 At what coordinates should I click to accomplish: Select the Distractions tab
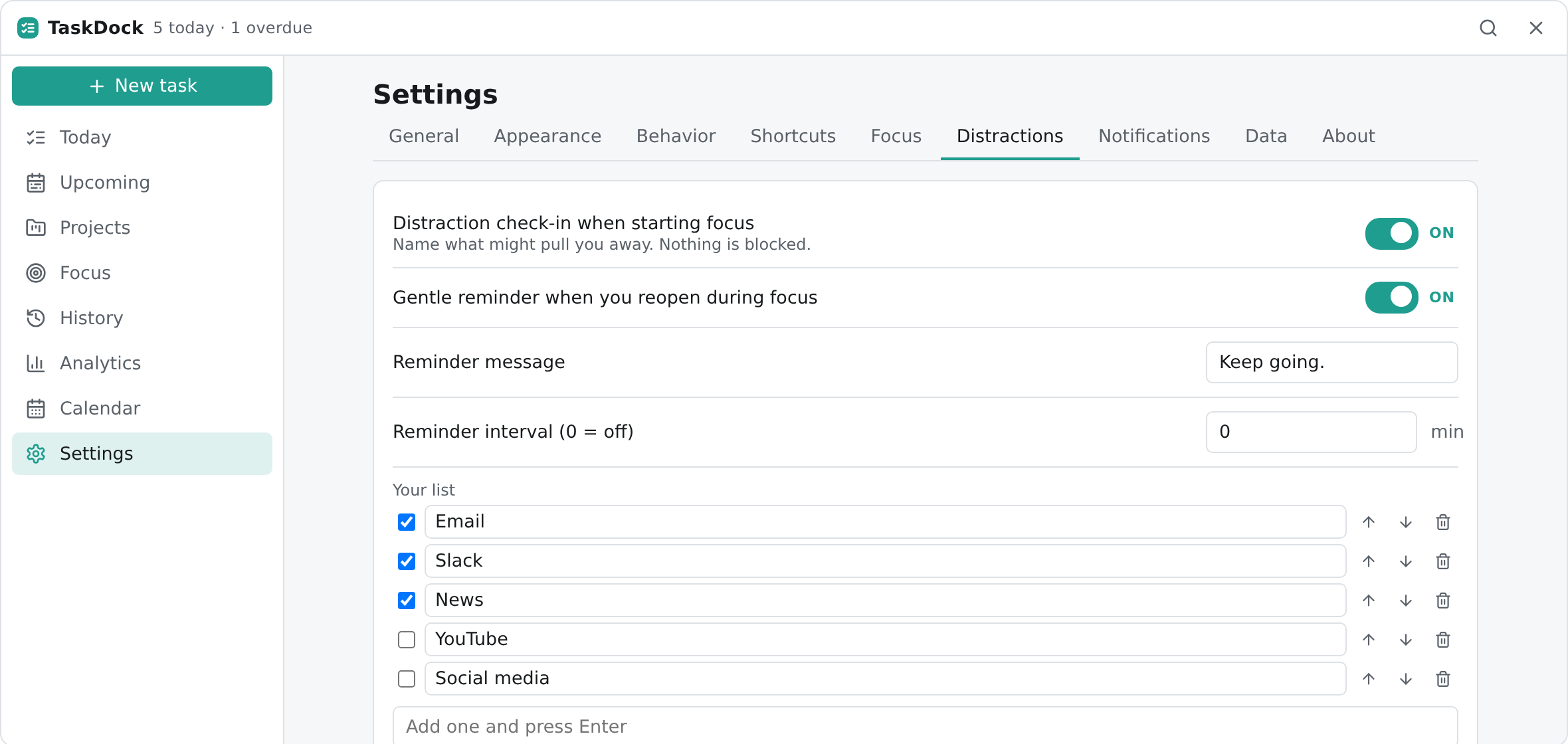(x=1010, y=136)
